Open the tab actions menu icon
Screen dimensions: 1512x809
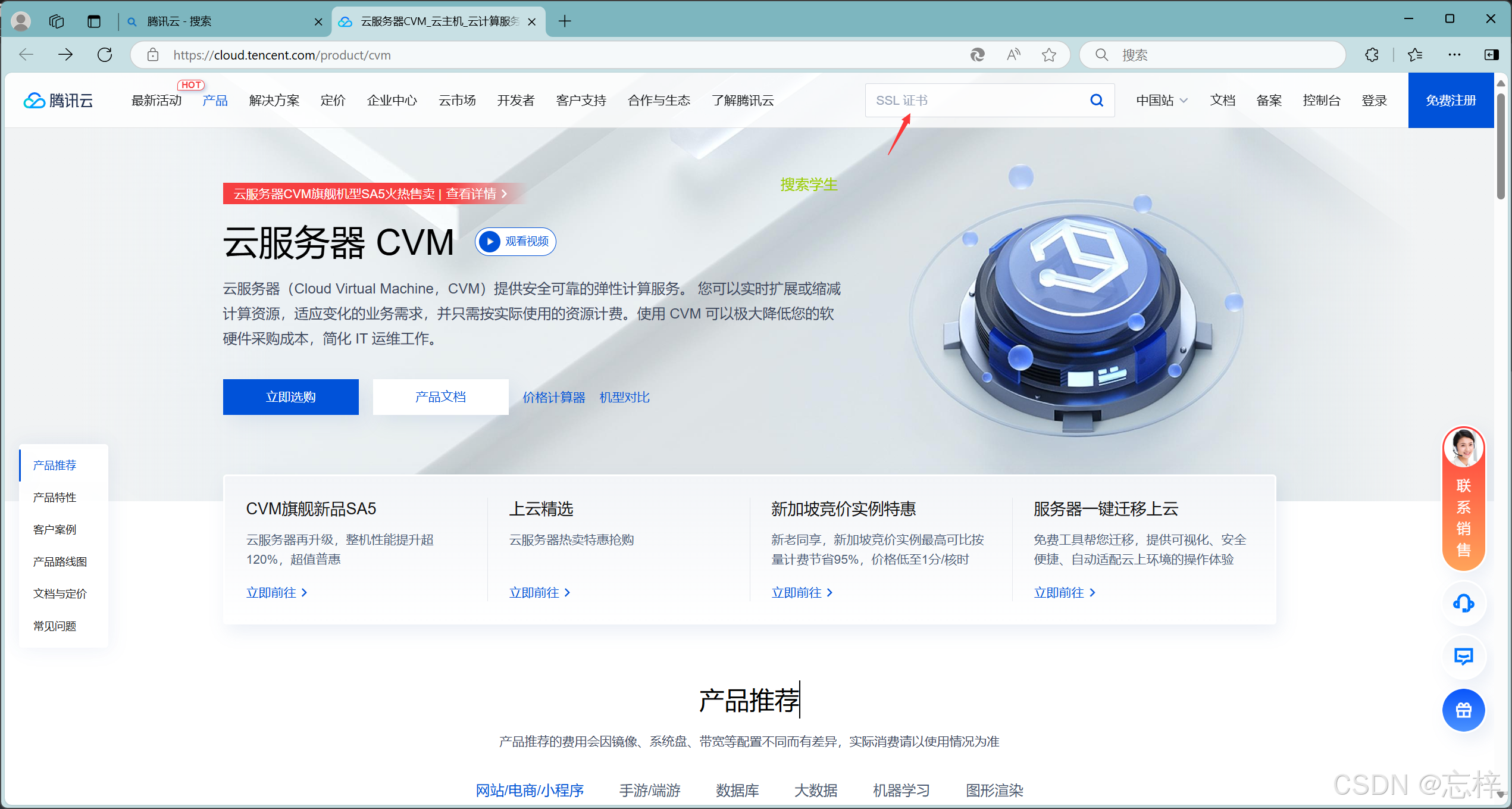[94, 21]
